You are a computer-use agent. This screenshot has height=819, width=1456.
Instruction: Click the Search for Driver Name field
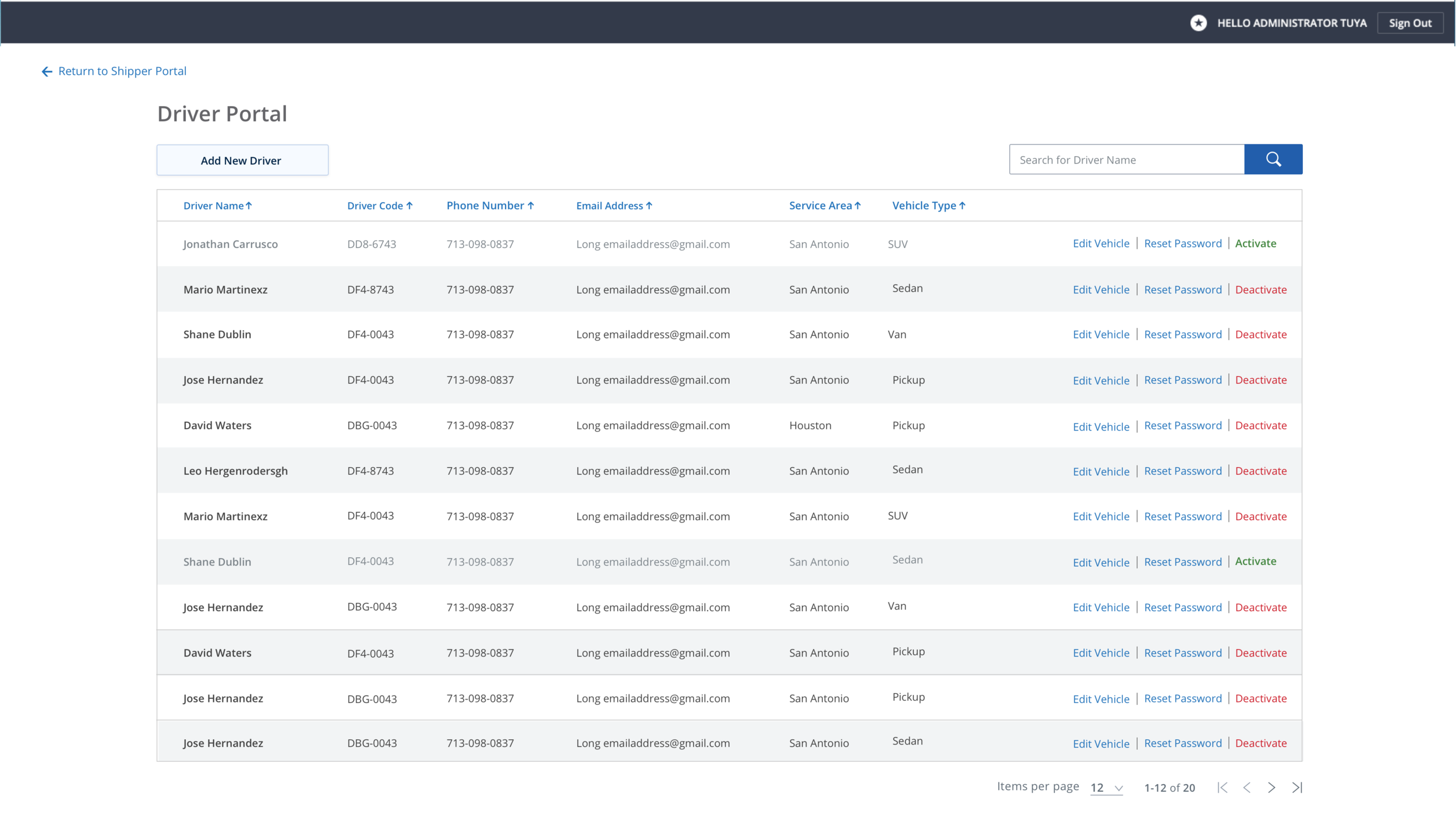[1126, 159]
